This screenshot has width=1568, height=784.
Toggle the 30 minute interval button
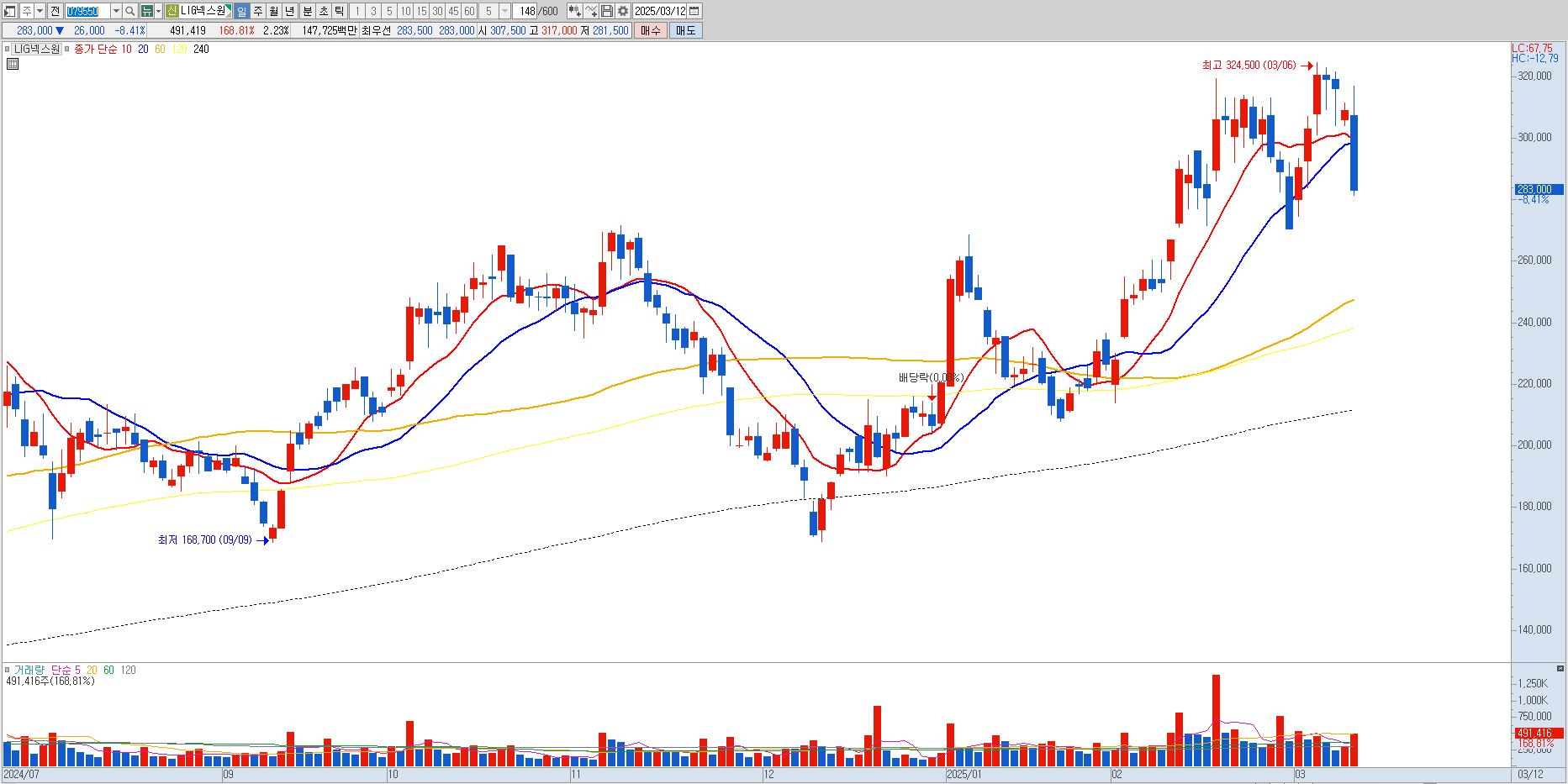437,11
